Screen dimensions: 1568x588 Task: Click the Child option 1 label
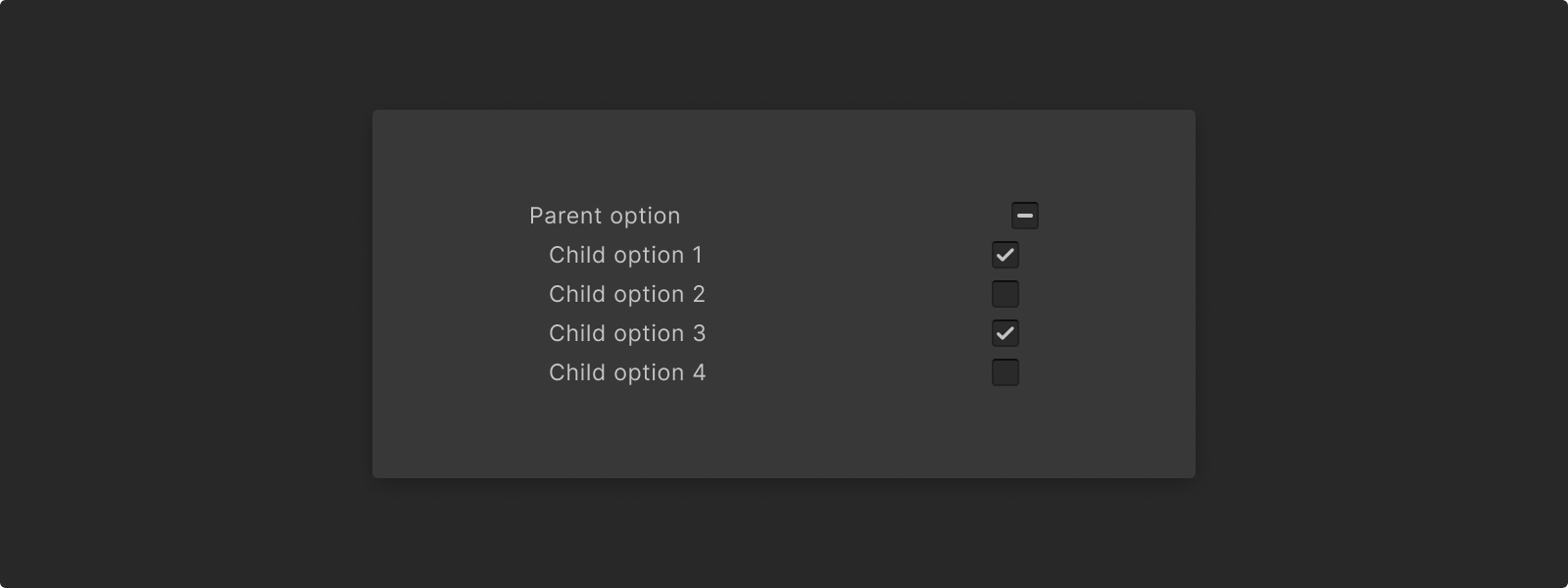[625, 255]
